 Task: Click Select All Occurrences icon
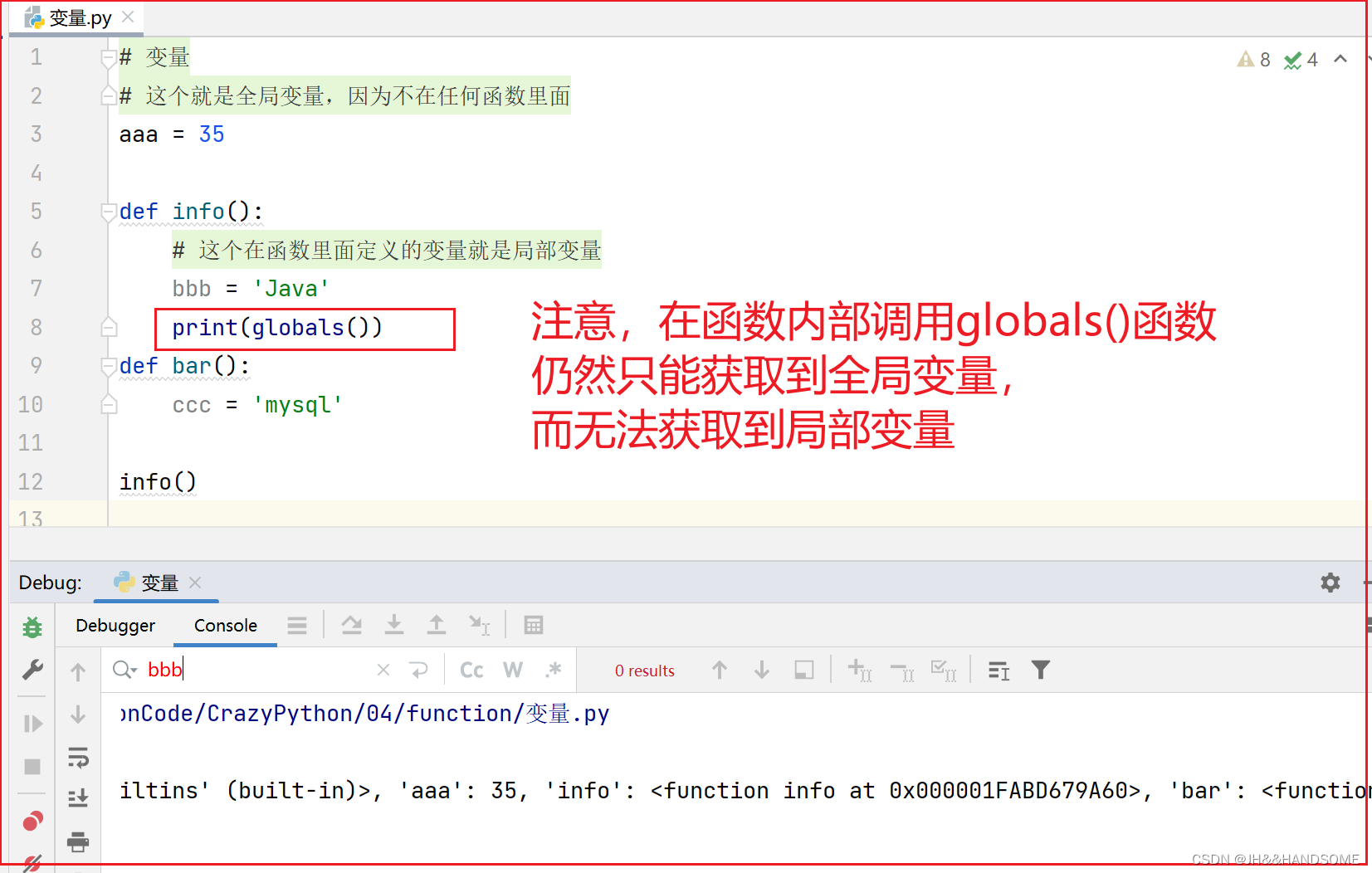tap(945, 670)
